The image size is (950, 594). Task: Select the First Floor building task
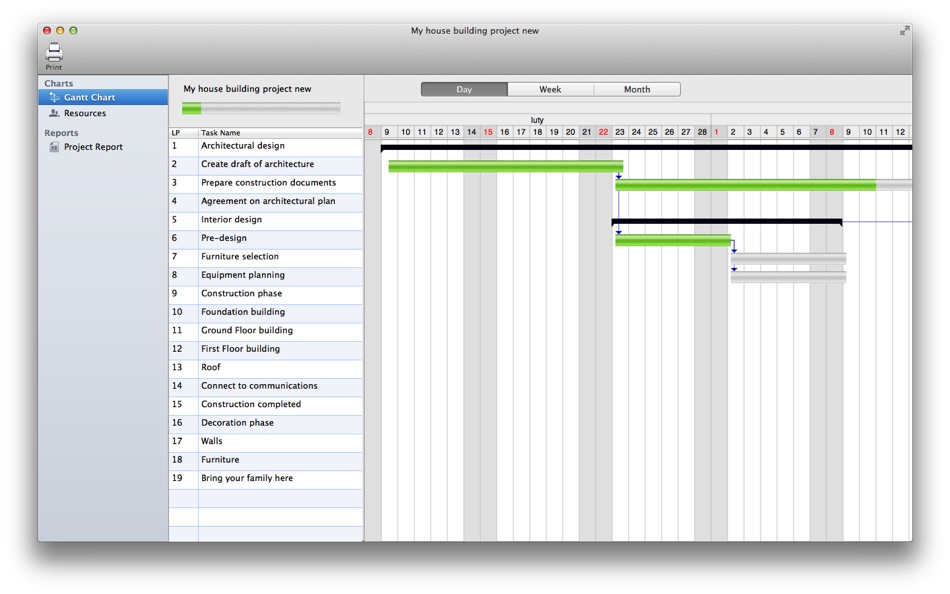pyautogui.click(x=266, y=349)
